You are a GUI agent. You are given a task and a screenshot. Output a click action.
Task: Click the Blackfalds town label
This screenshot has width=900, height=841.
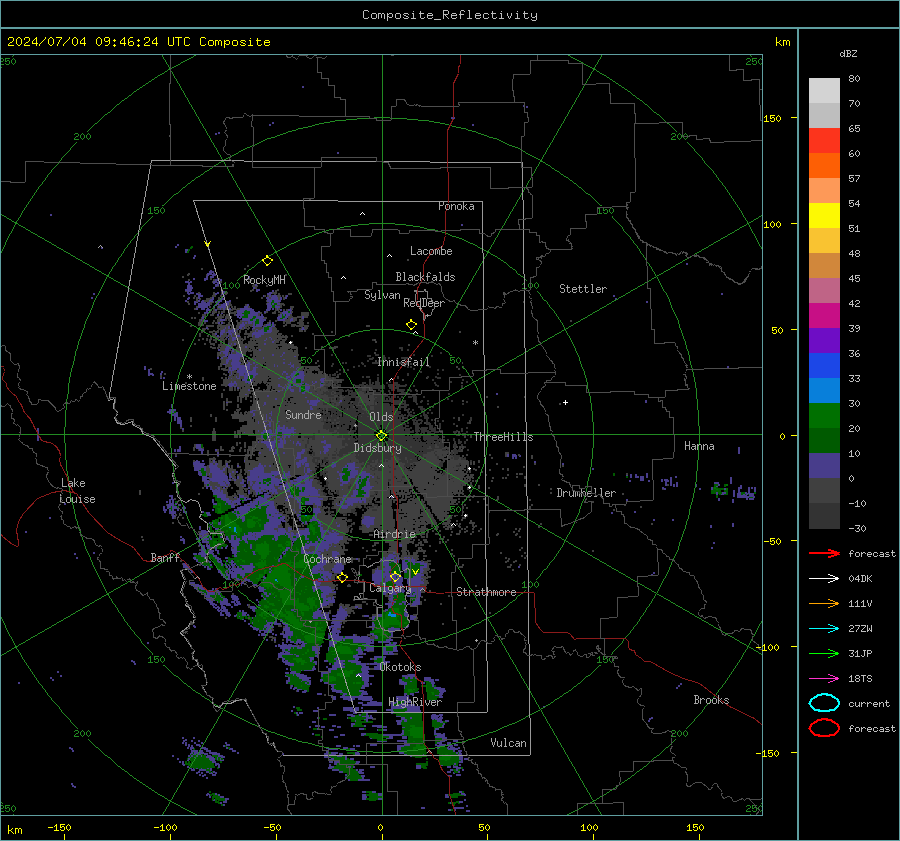(x=425, y=277)
